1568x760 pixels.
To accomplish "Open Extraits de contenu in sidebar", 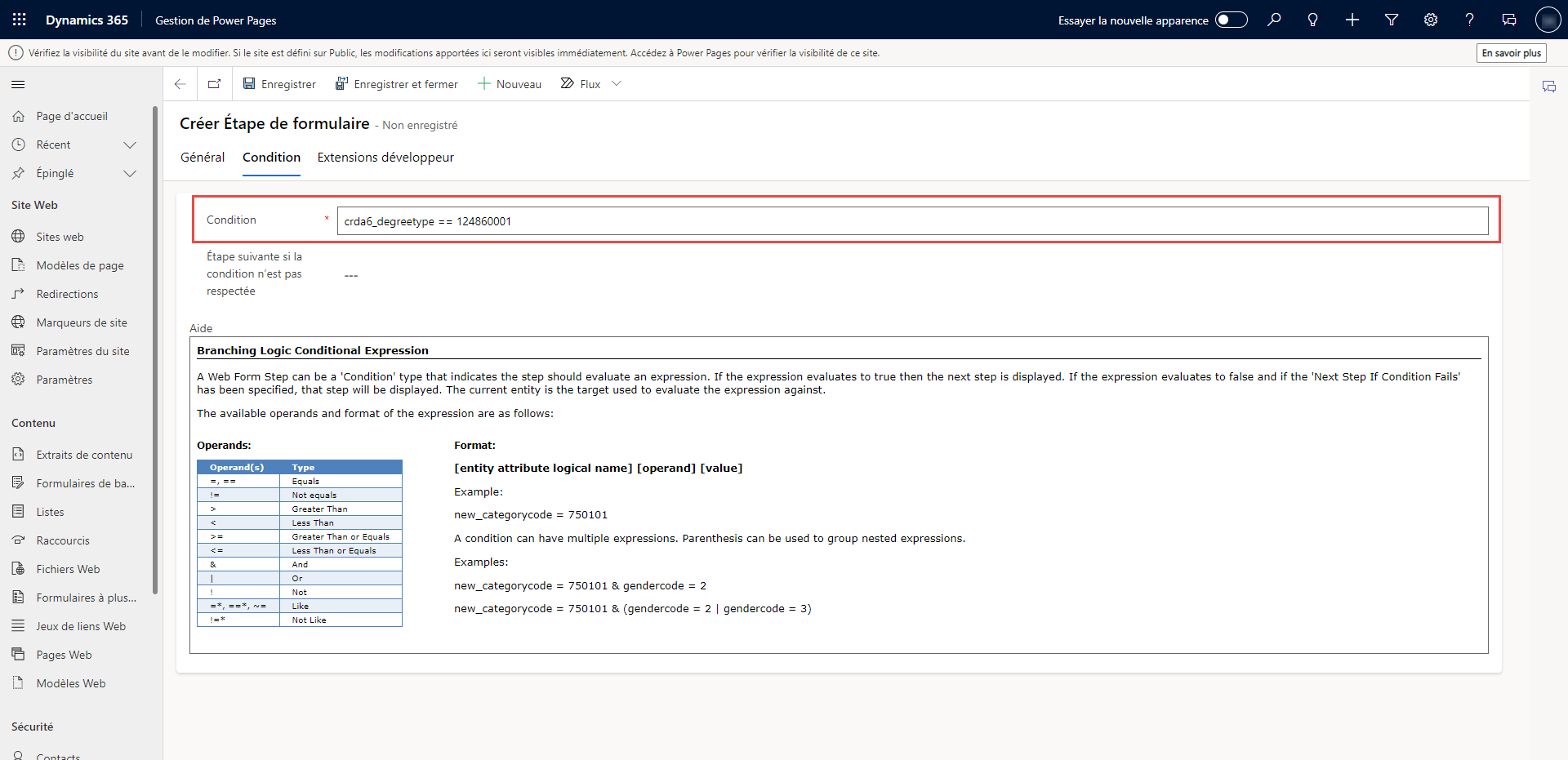I will point(84,455).
